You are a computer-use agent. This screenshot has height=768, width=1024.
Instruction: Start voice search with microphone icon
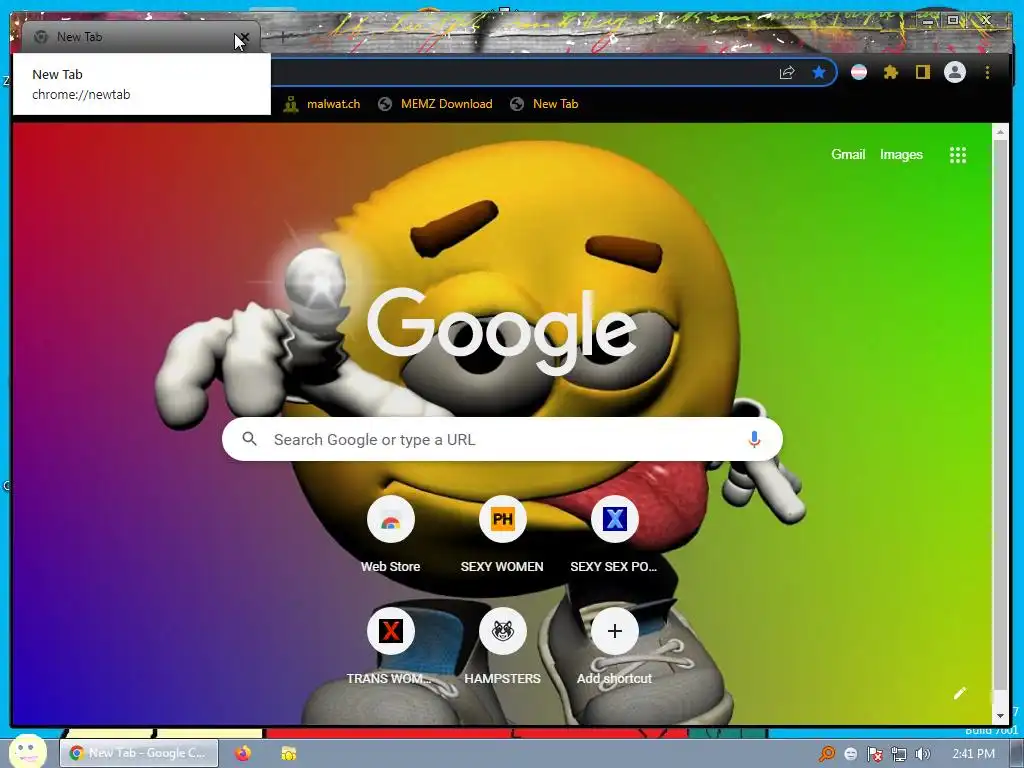754,440
